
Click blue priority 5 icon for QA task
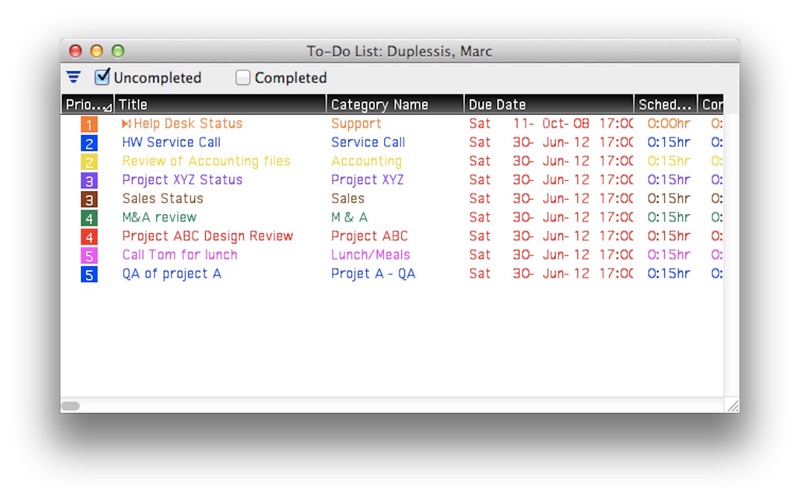point(89,274)
